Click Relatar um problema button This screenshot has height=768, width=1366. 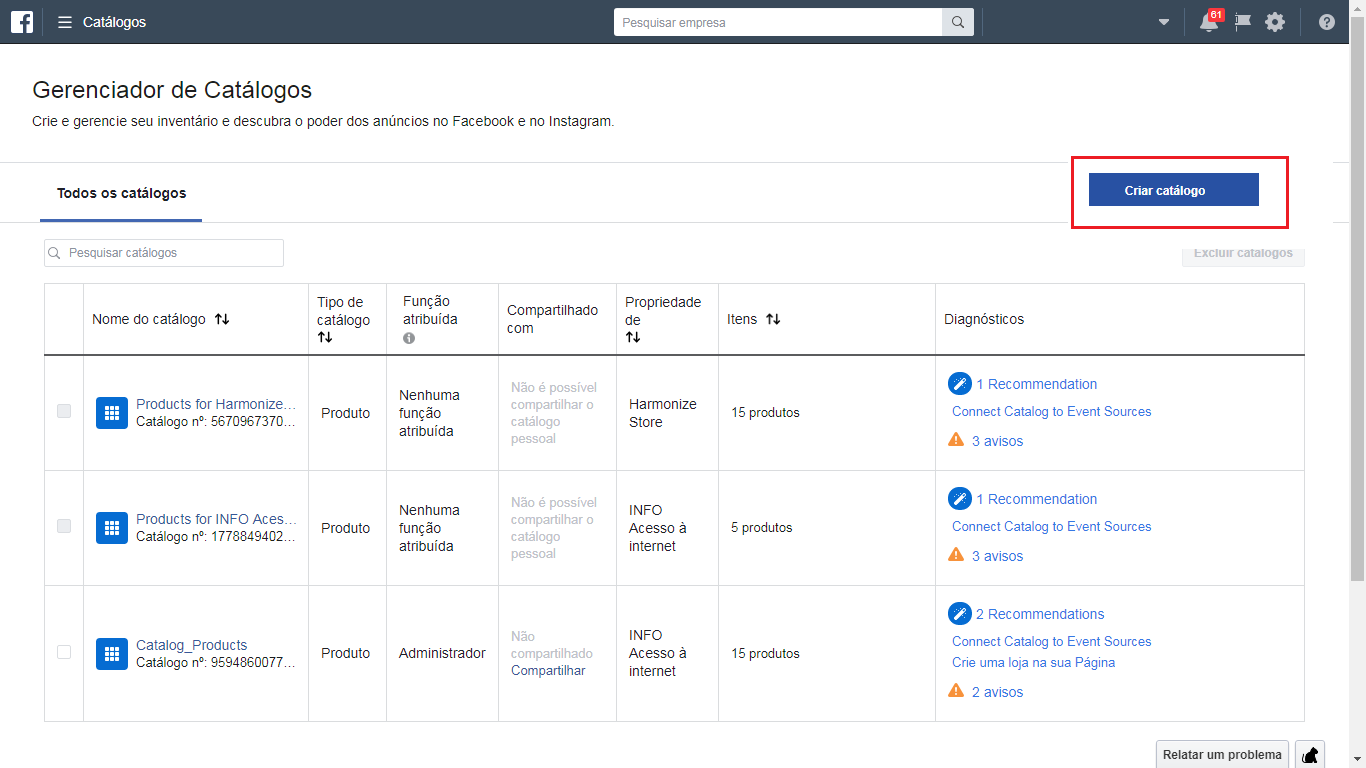[x=1222, y=755]
